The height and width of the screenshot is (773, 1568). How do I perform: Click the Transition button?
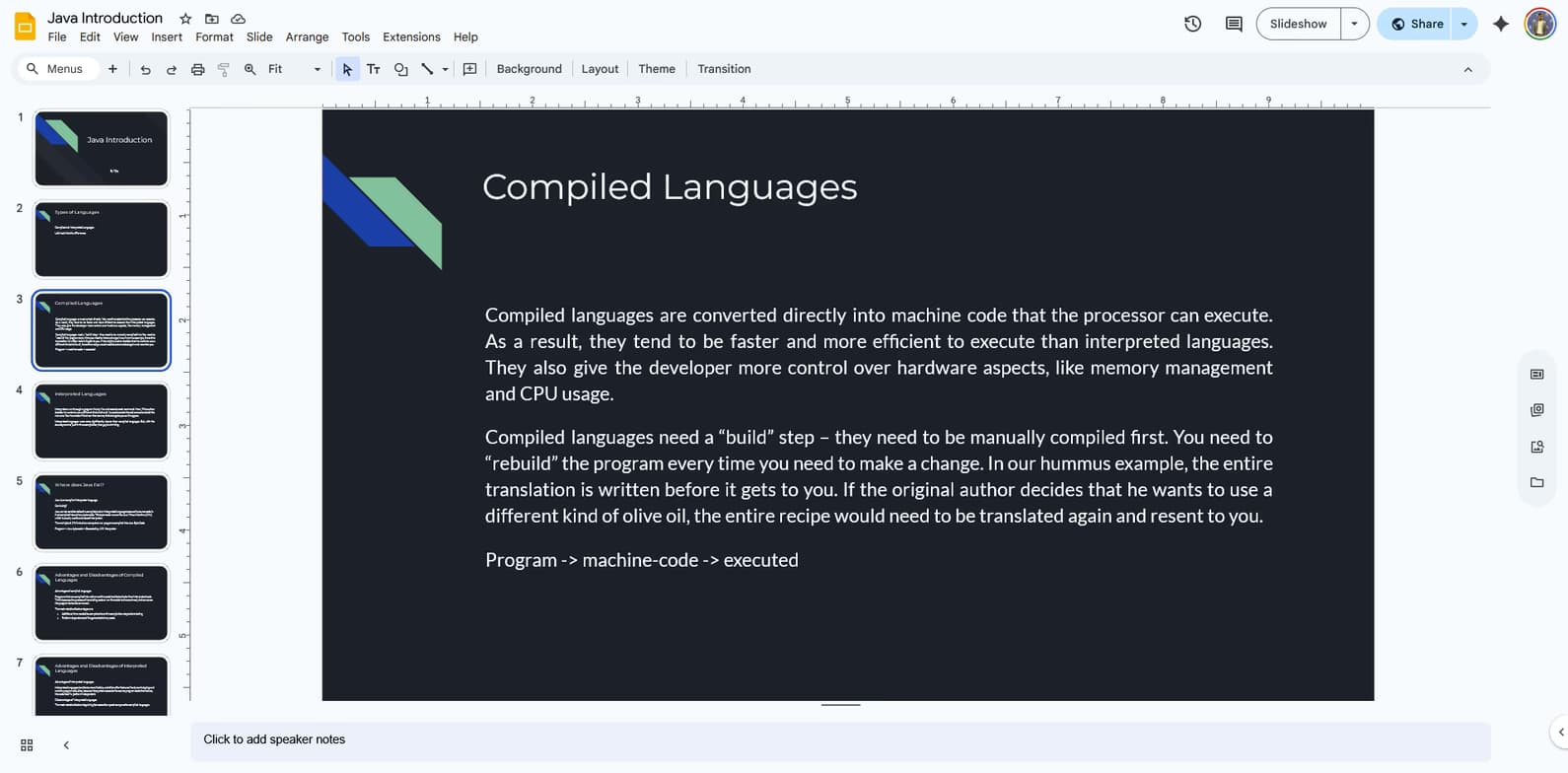pyautogui.click(x=724, y=69)
